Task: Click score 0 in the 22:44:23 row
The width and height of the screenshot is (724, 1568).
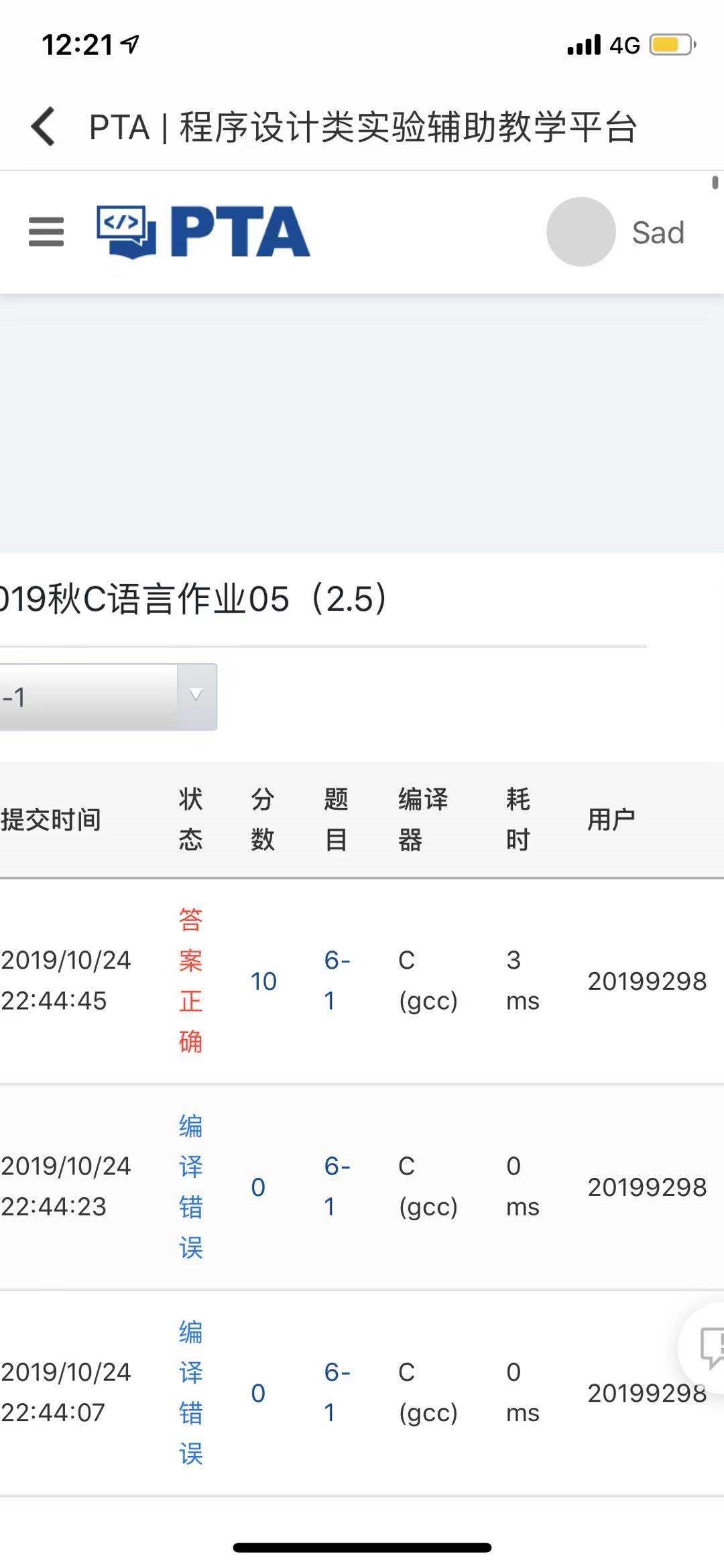Action: 258,1187
